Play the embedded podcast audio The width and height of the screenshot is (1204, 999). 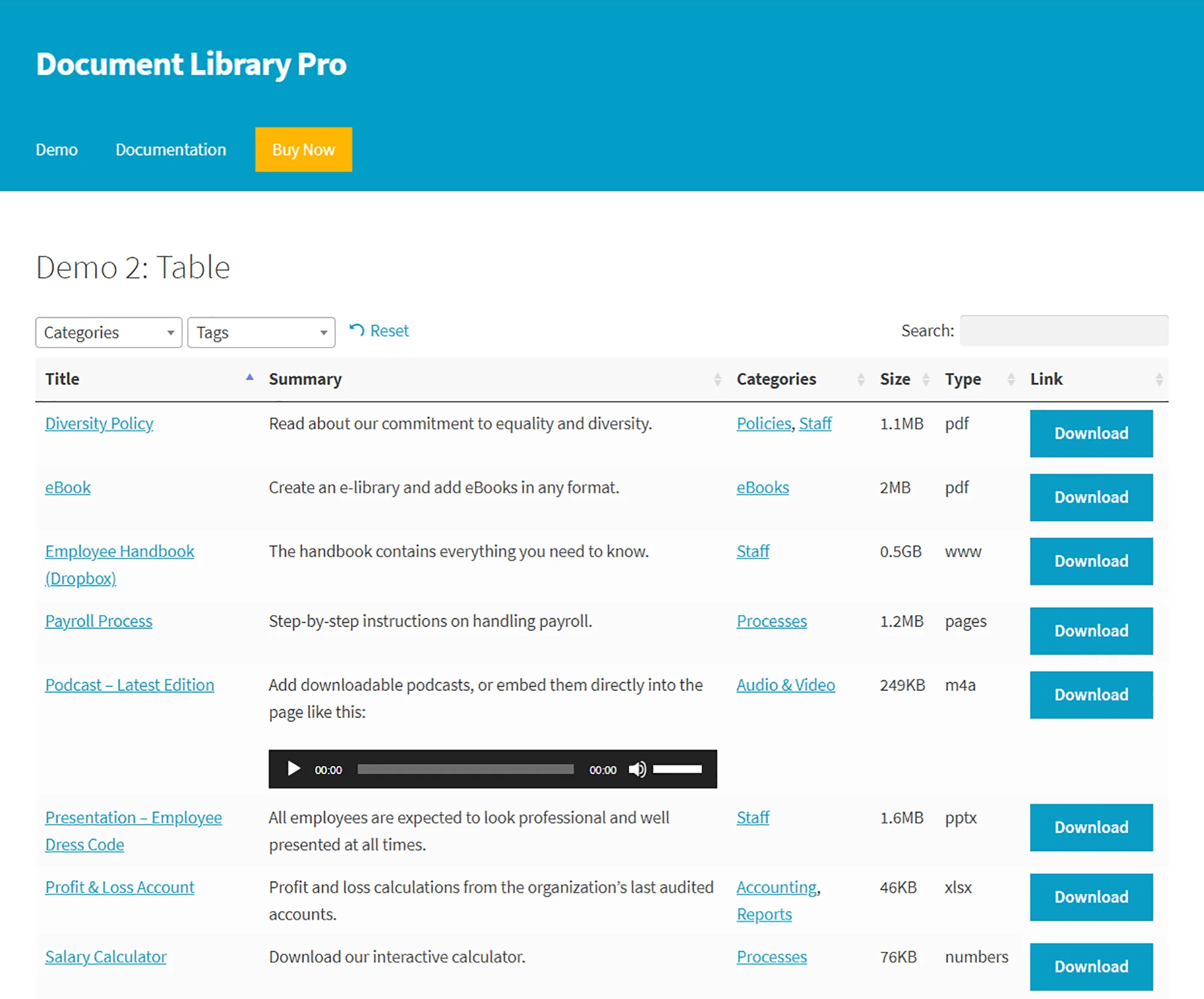point(294,769)
